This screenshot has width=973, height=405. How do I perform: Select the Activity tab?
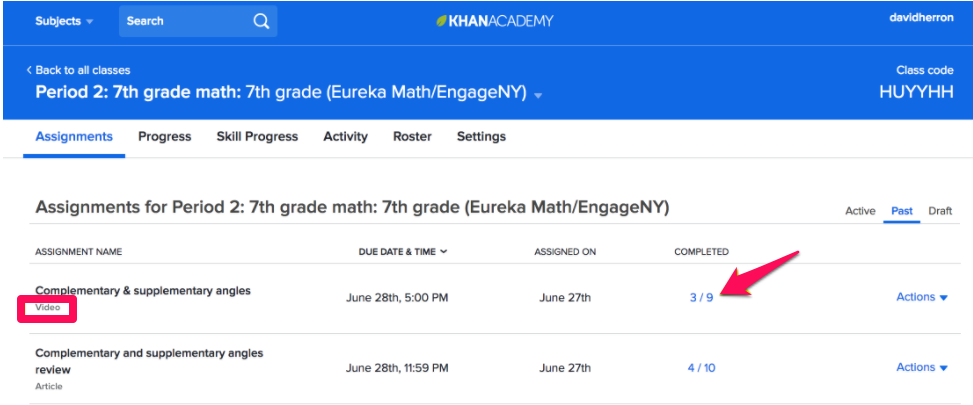345,137
